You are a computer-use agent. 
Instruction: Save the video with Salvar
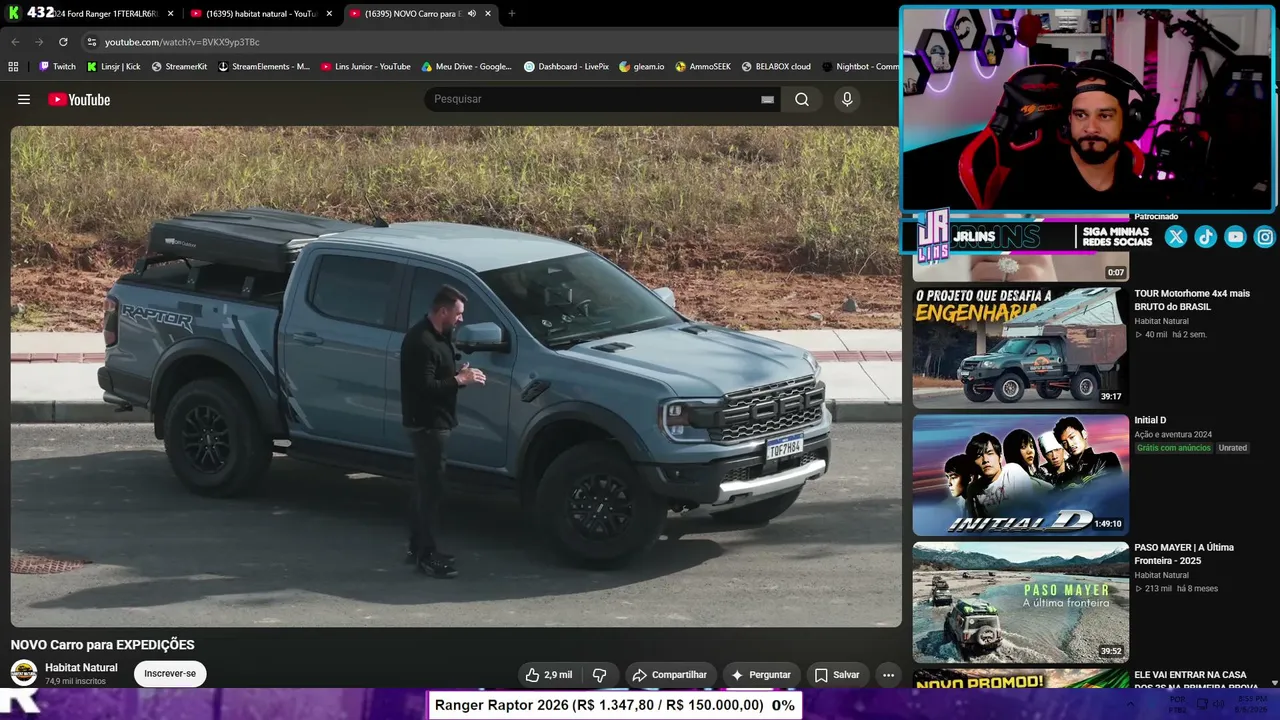pyautogui.click(x=837, y=675)
